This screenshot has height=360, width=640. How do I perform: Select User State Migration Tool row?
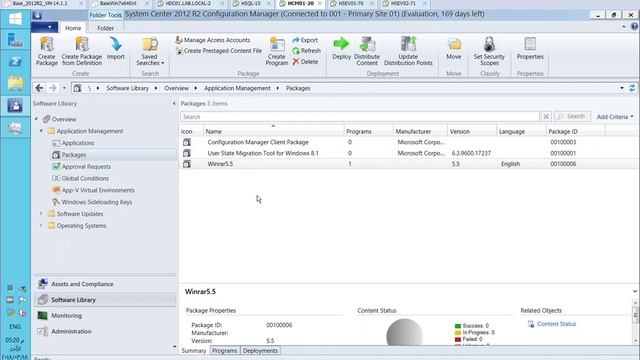click(409, 153)
